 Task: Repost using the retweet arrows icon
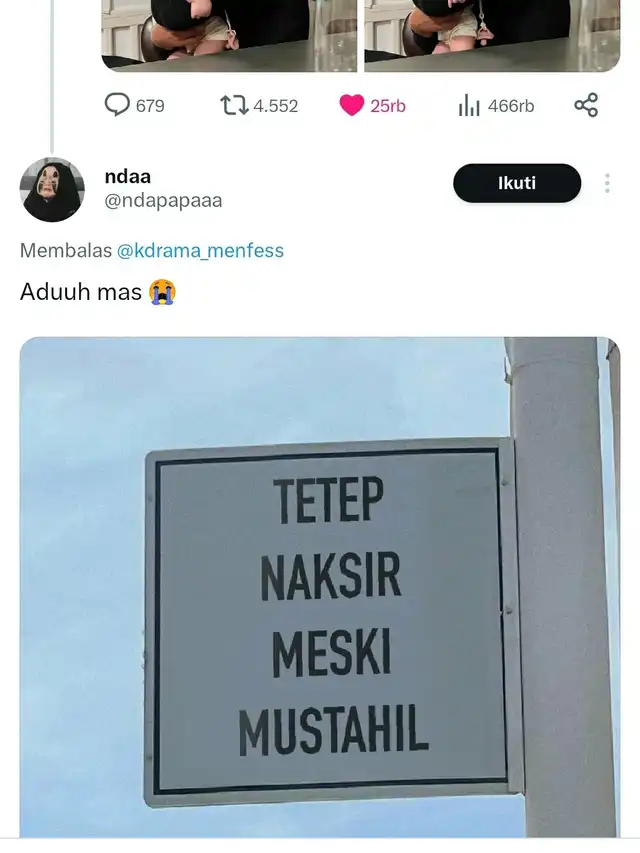234,105
